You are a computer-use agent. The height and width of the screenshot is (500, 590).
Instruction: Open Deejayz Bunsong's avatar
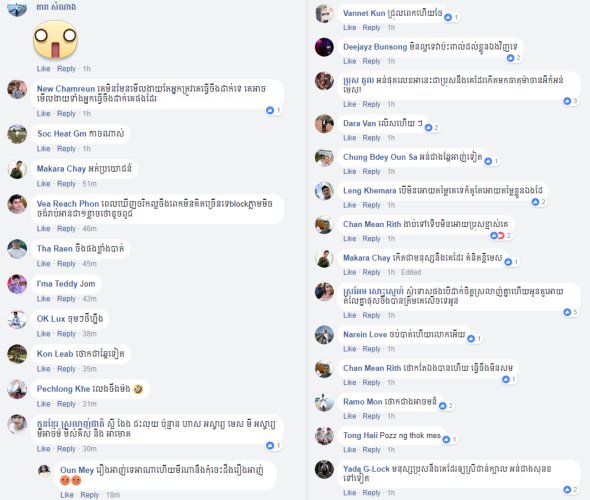tap(324, 47)
